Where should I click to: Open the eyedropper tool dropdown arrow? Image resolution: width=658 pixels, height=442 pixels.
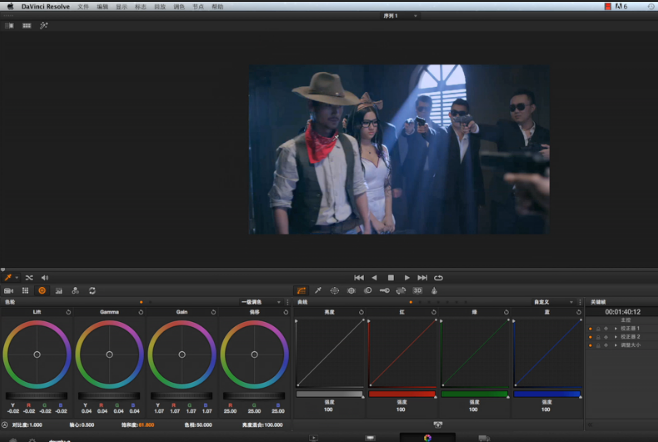tap(17, 277)
